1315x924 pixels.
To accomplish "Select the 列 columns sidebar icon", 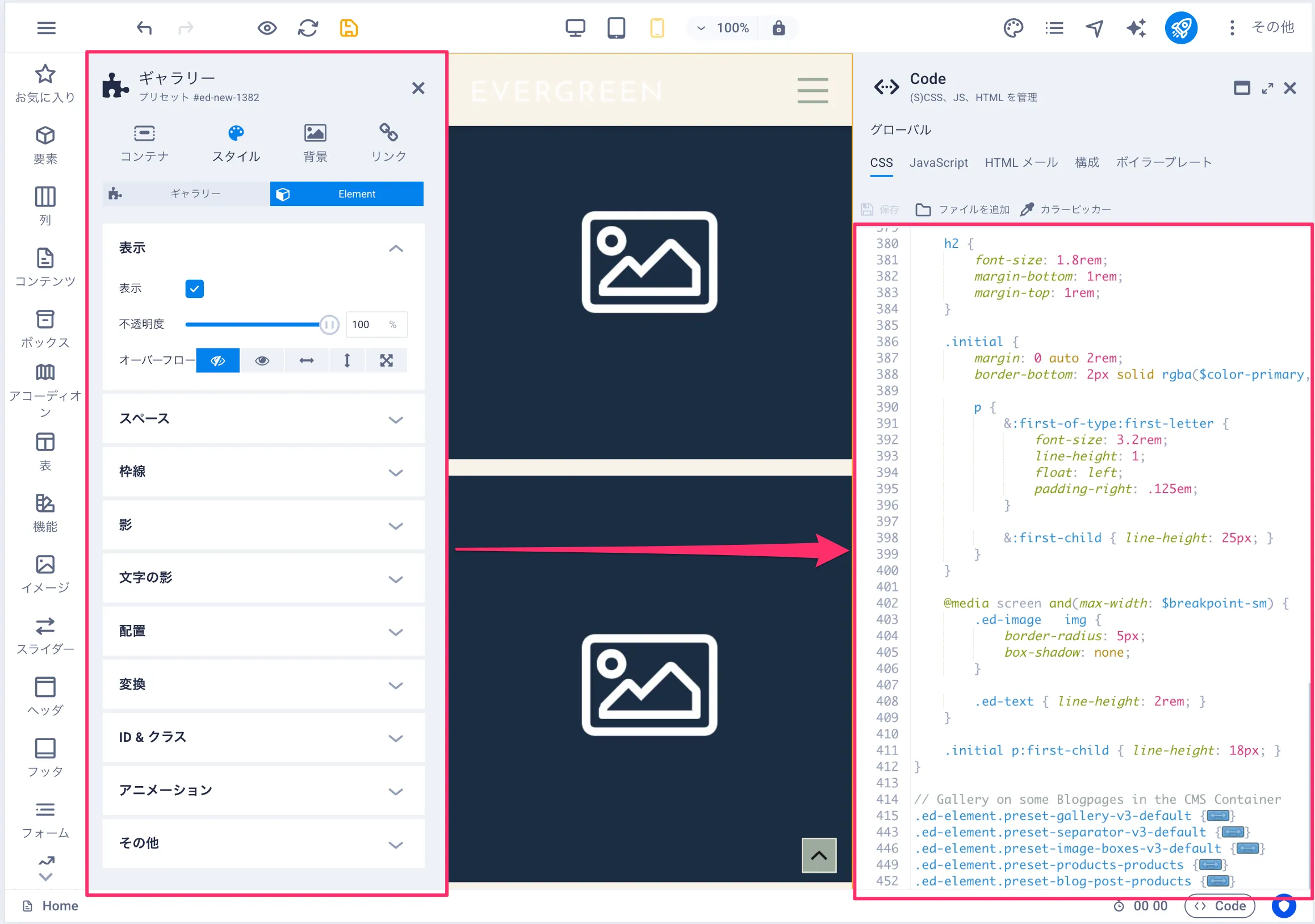I will point(45,206).
